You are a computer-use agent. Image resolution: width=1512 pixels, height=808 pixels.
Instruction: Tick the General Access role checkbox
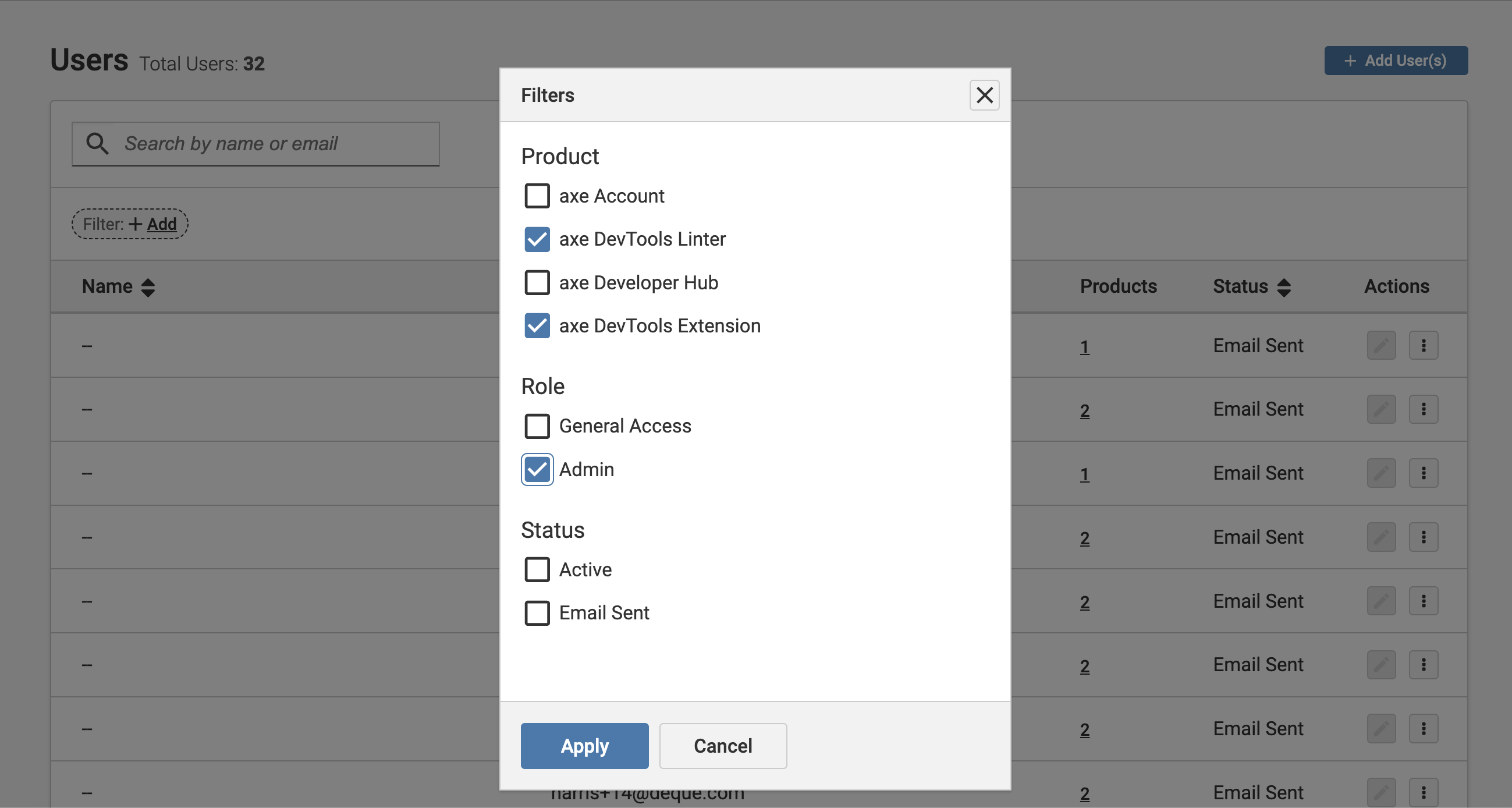[537, 426]
